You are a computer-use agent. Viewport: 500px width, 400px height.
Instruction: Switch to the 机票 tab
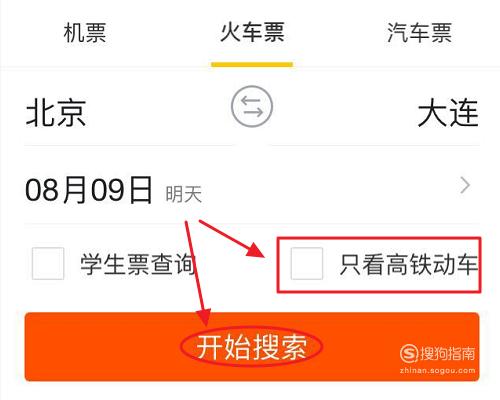click(85, 33)
